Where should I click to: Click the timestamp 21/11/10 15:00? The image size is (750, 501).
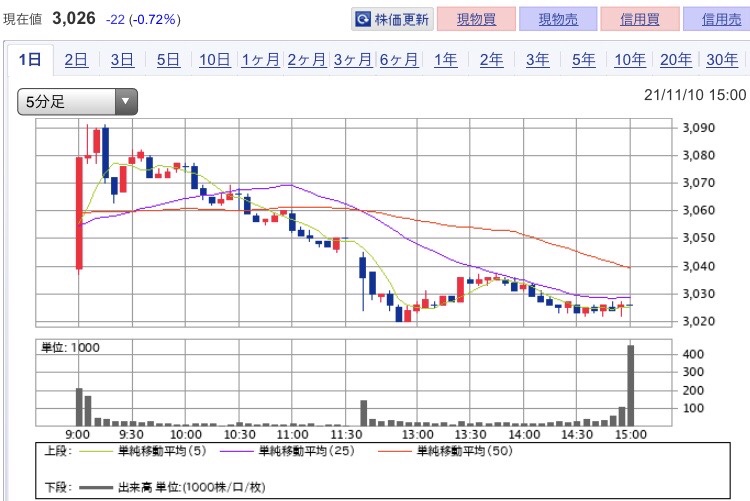point(695,95)
